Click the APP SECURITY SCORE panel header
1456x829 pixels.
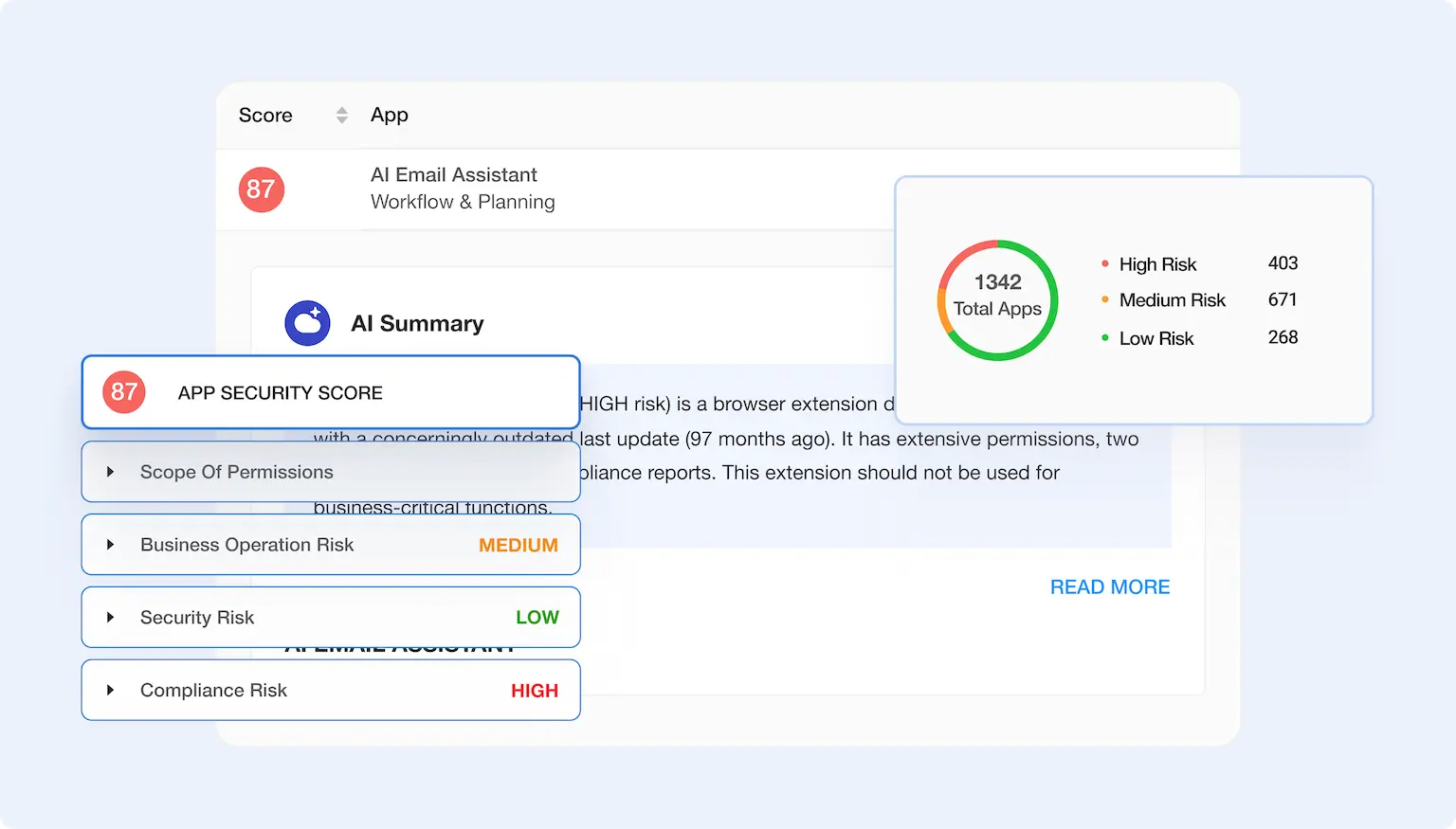280,391
